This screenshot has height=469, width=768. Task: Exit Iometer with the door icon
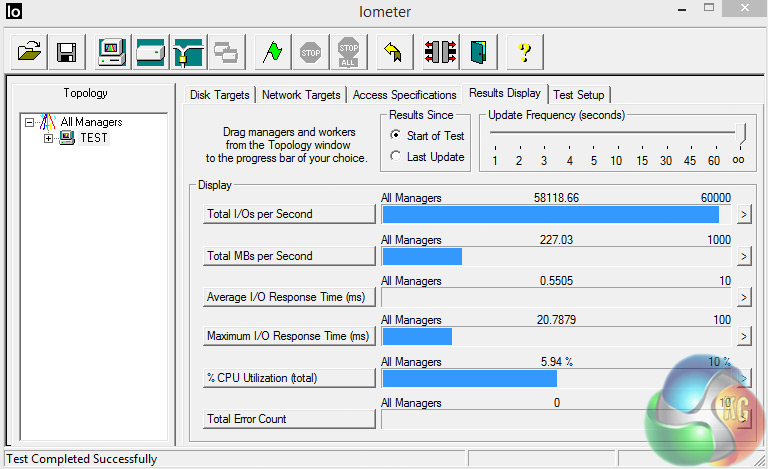click(x=479, y=51)
